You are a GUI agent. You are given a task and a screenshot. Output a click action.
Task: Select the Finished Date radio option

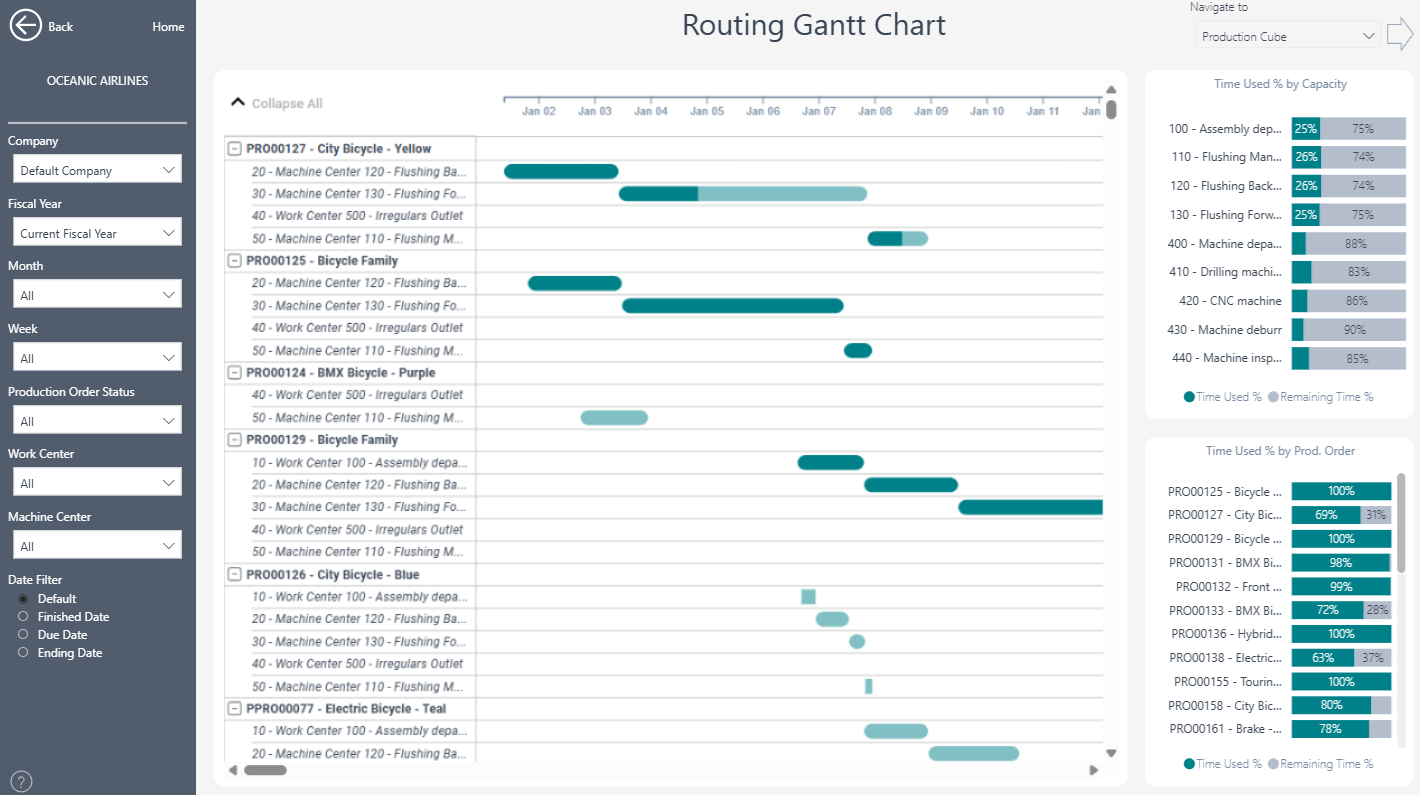[23, 617]
